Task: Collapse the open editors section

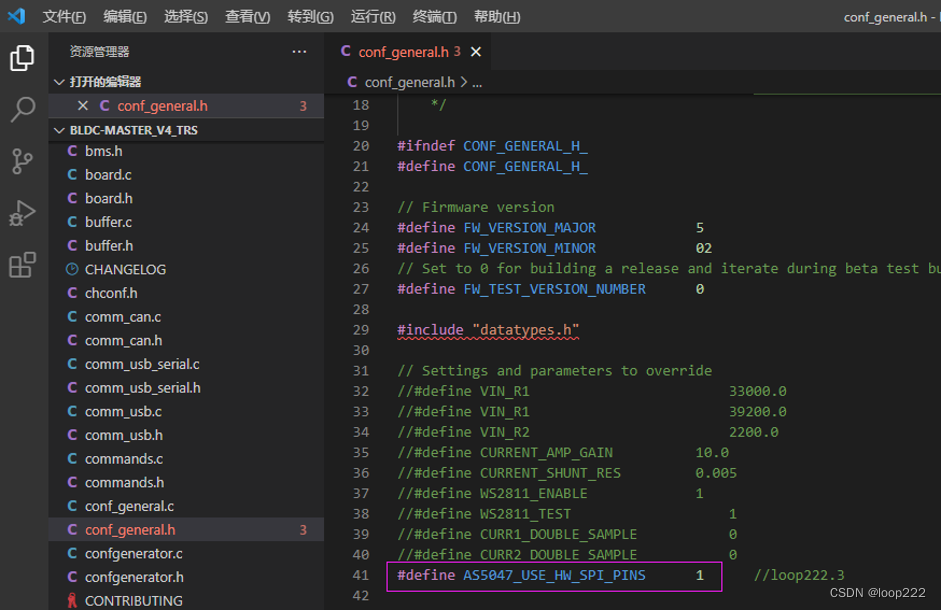Action: click(x=59, y=82)
